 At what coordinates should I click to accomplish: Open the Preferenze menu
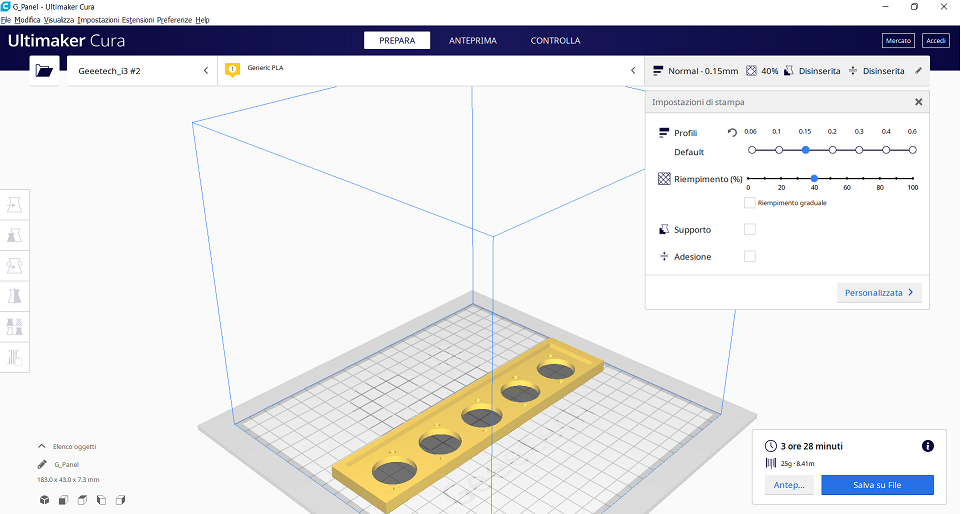175,20
